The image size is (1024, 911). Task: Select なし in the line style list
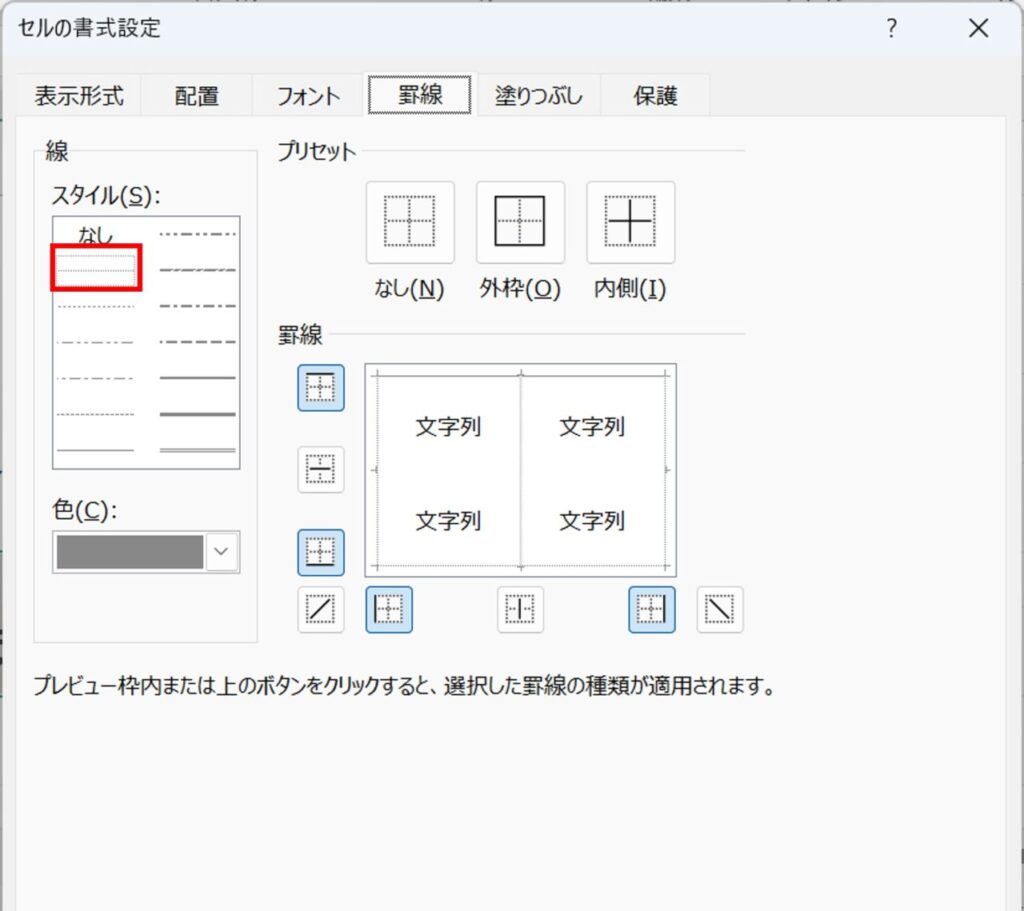click(95, 234)
